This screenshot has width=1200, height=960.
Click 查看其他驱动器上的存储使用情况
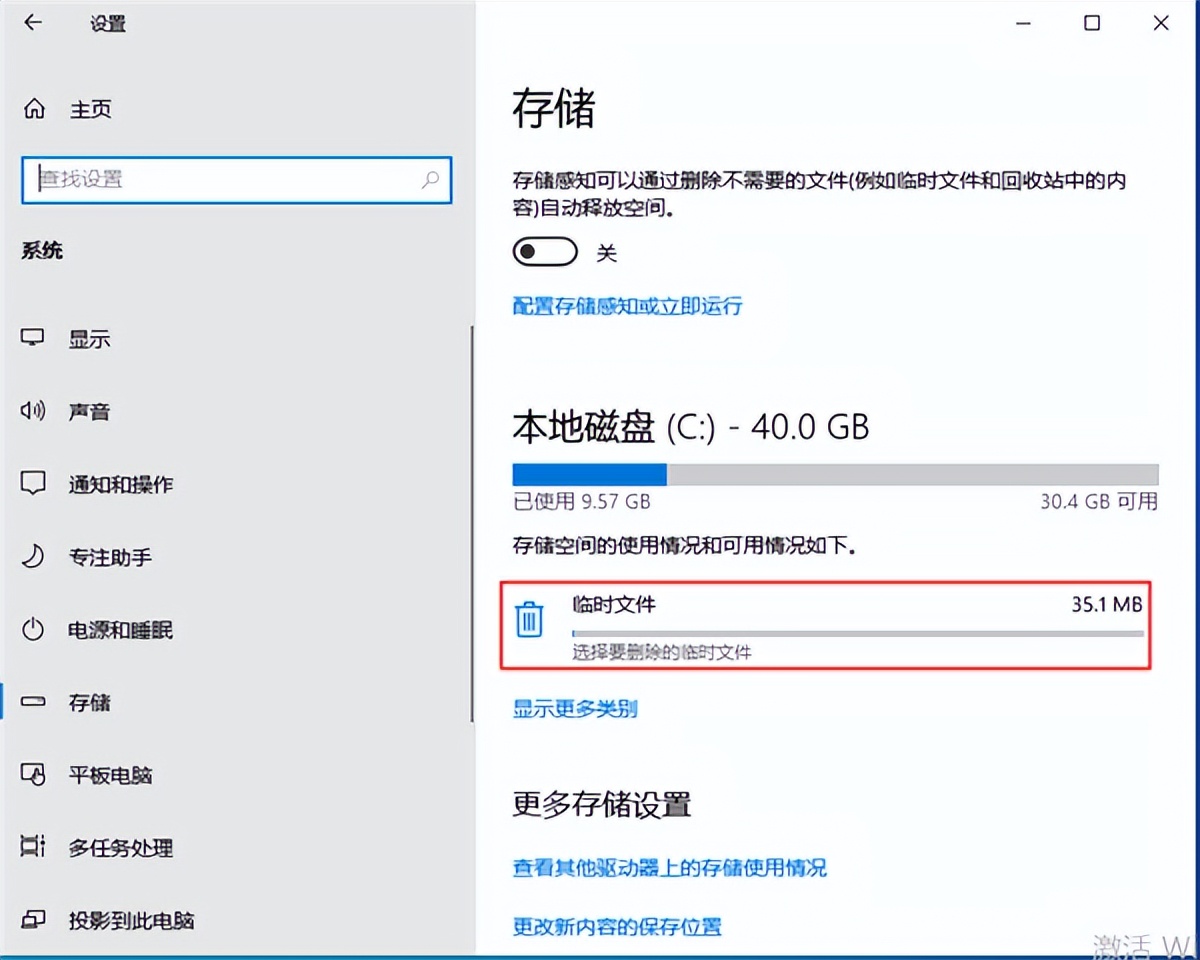[x=667, y=869]
